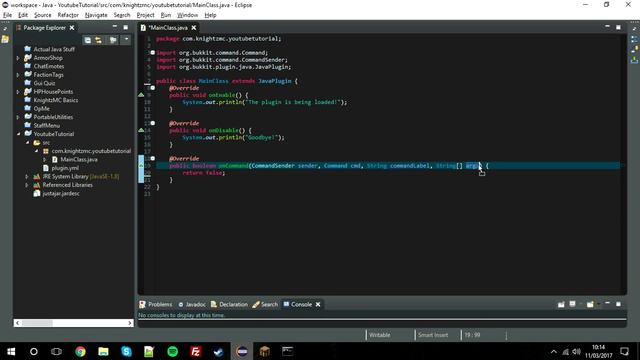Click the Open Console icon
The image size is (640, 360).
[590, 304]
